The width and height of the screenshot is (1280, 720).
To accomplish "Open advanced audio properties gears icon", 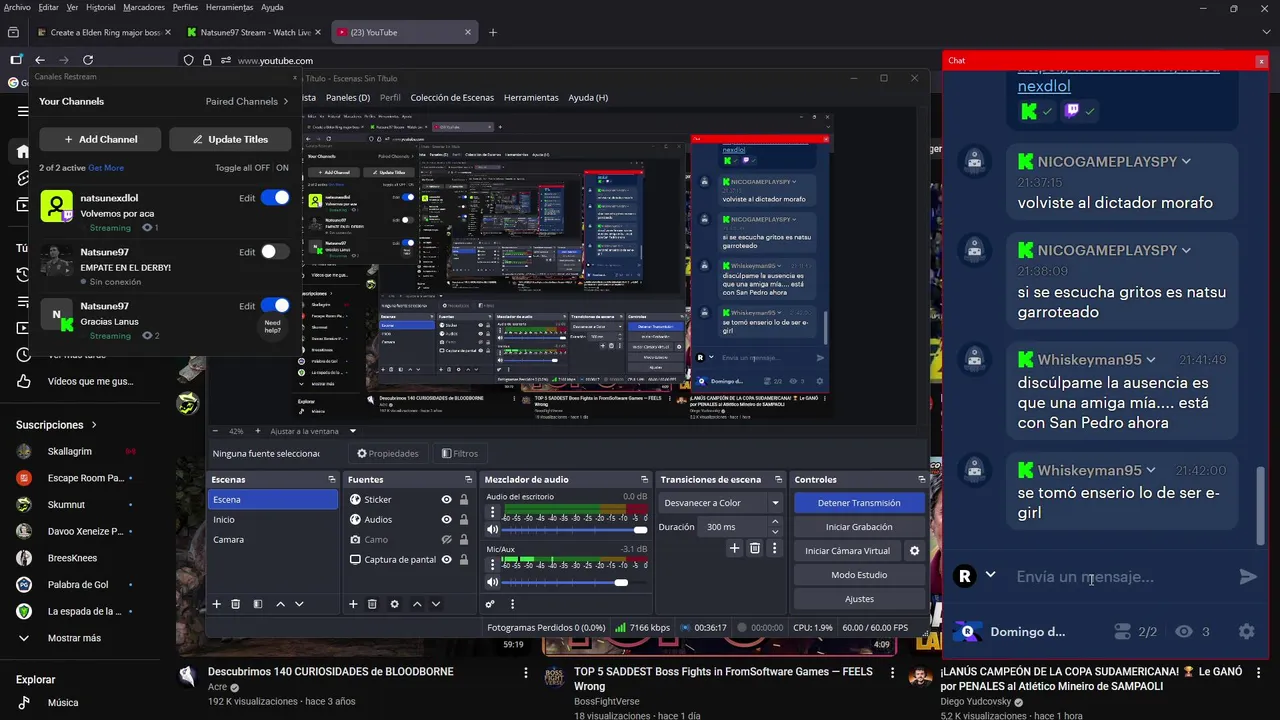I will tap(490, 604).
